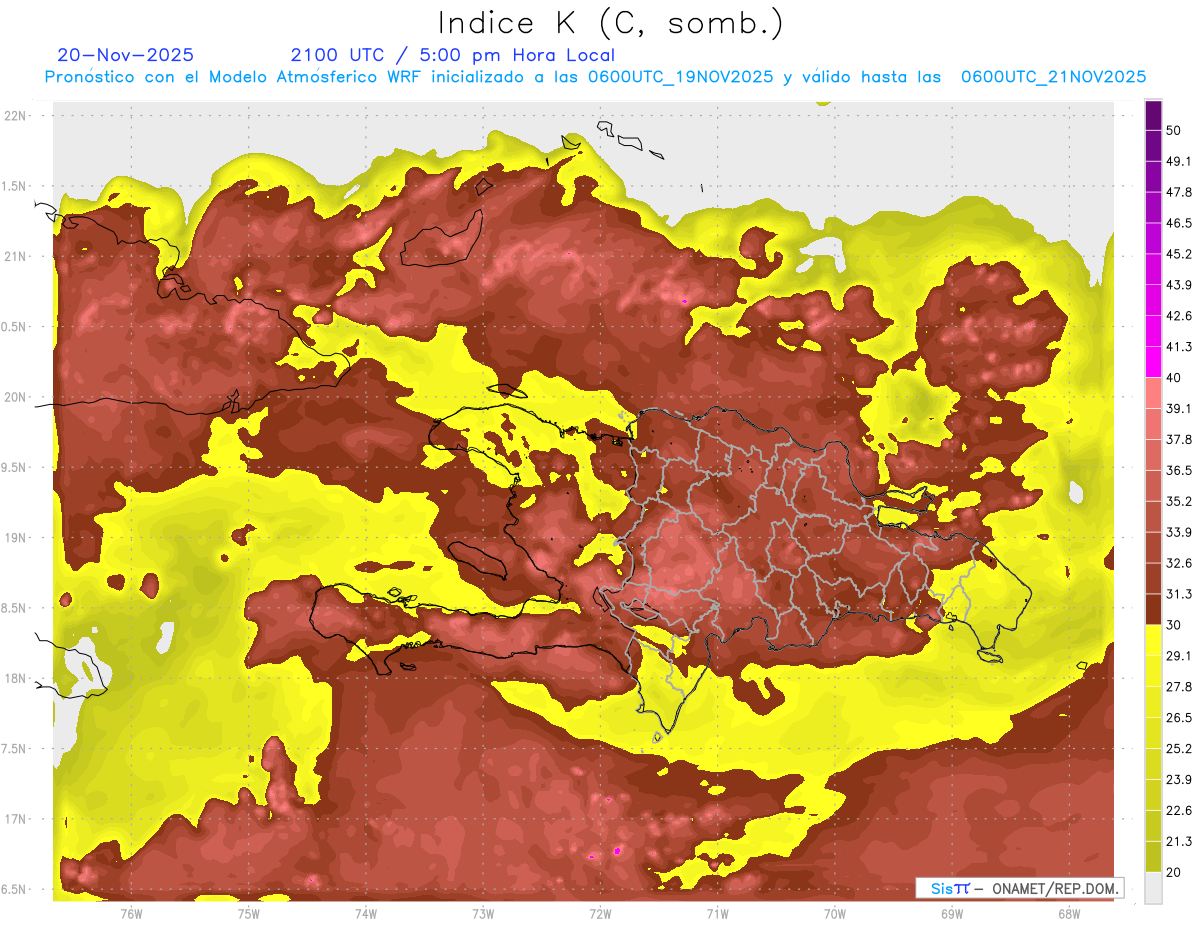Click longitude axis label '73W'
The image size is (1200, 927).
(x=483, y=914)
